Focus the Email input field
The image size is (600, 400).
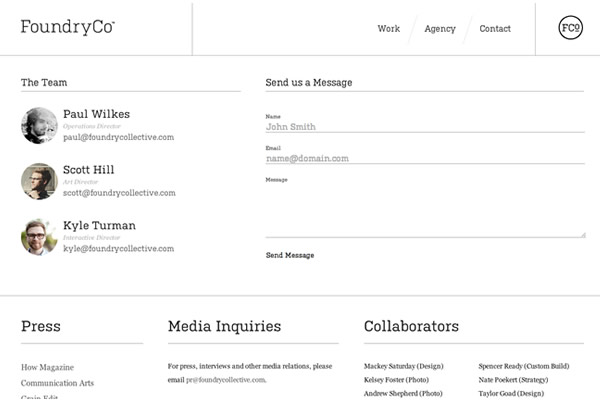tap(424, 158)
